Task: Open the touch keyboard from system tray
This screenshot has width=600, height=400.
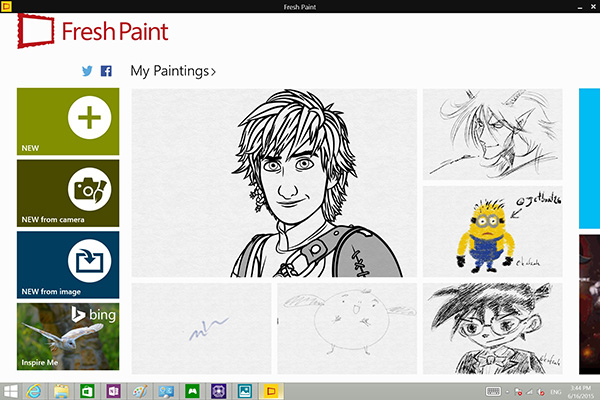Action: (x=493, y=392)
